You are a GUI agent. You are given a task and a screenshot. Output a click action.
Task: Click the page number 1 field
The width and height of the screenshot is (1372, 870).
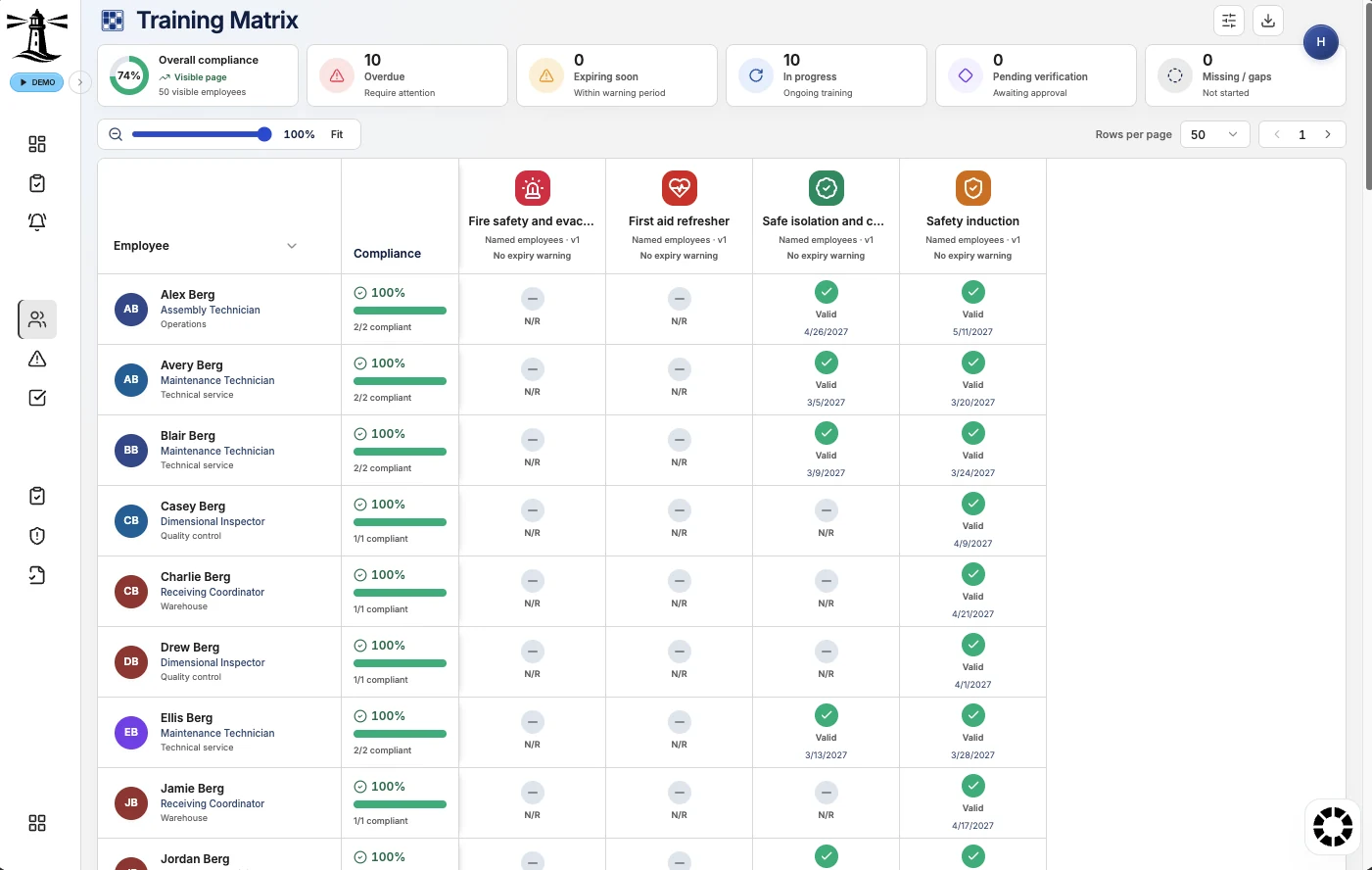(x=1302, y=134)
